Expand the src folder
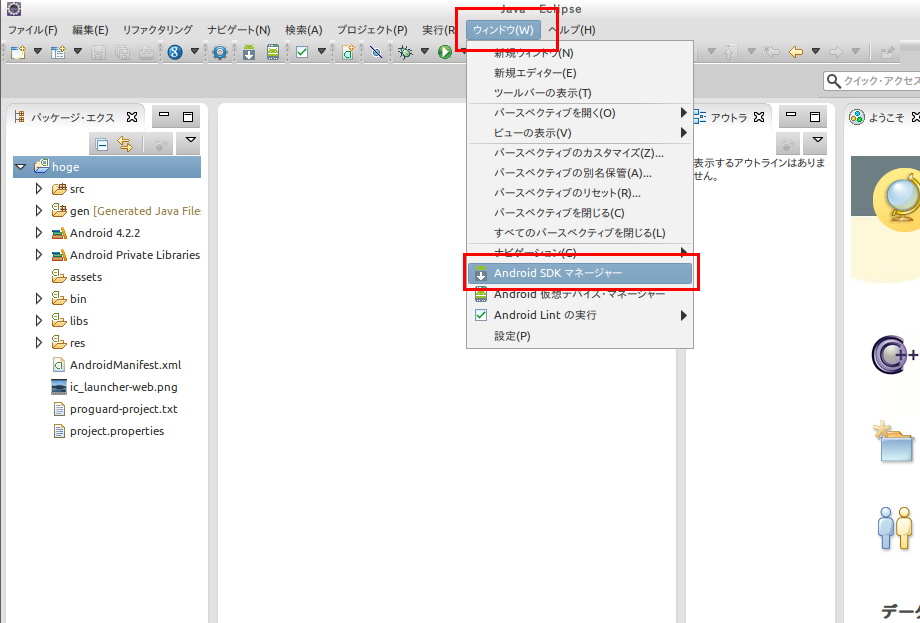Image resolution: width=920 pixels, height=623 pixels. (x=39, y=189)
